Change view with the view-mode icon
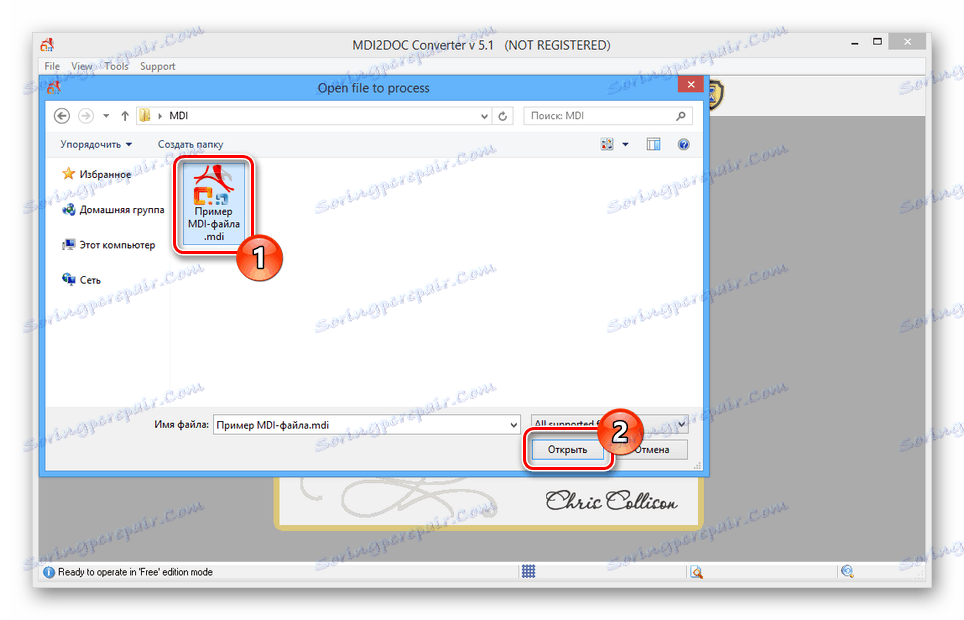Image resolution: width=964 pixels, height=620 pixels. click(x=607, y=145)
